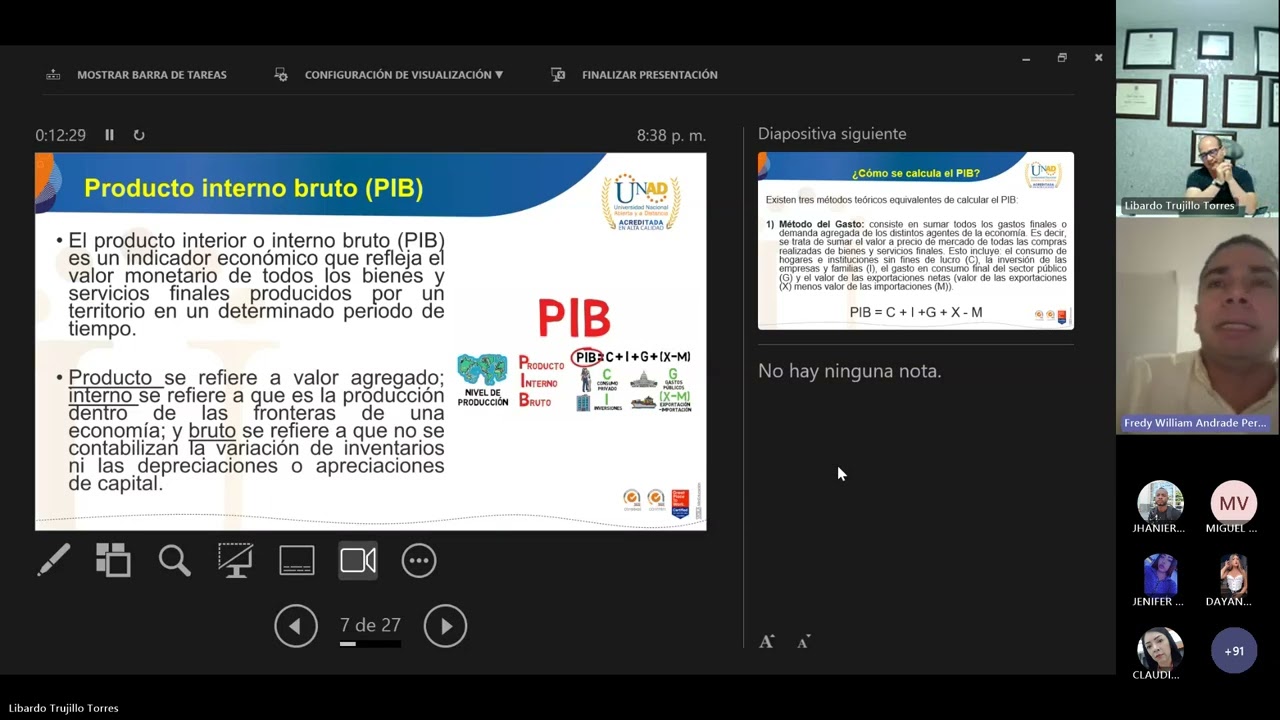Screen dimensions: 1280x720
Task: Toggle black screen presentation icon
Action: click(x=235, y=560)
